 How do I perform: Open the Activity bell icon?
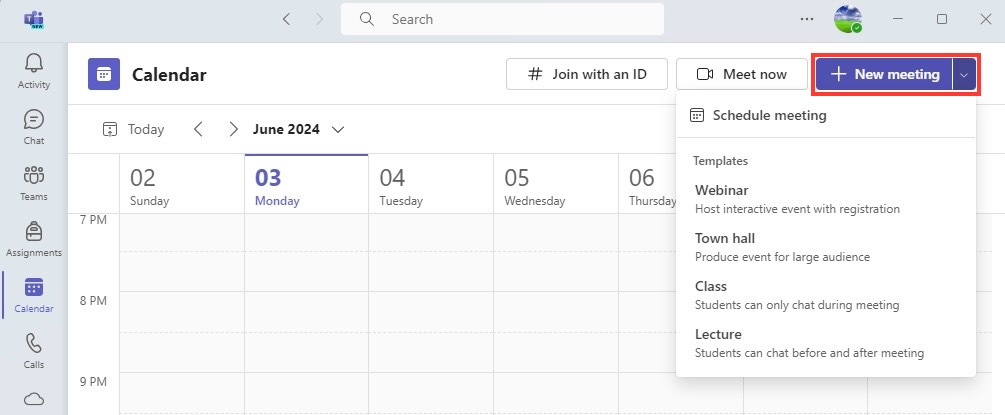[33, 64]
